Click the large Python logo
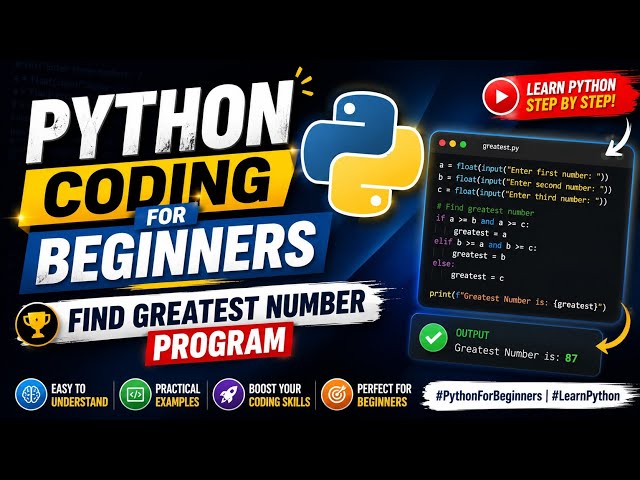This screenshot has height=480, width=640. tap(362, 153)
